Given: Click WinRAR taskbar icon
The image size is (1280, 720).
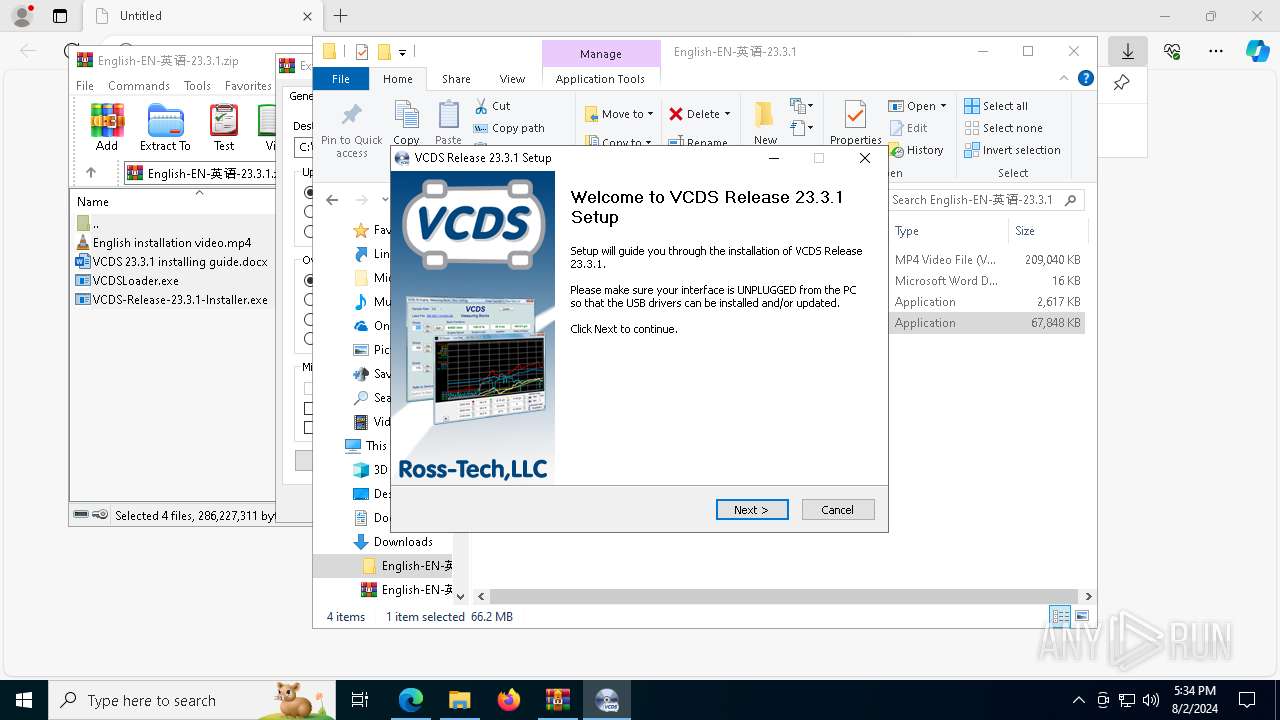Looking at the screenshot, I should coord(557,700).
